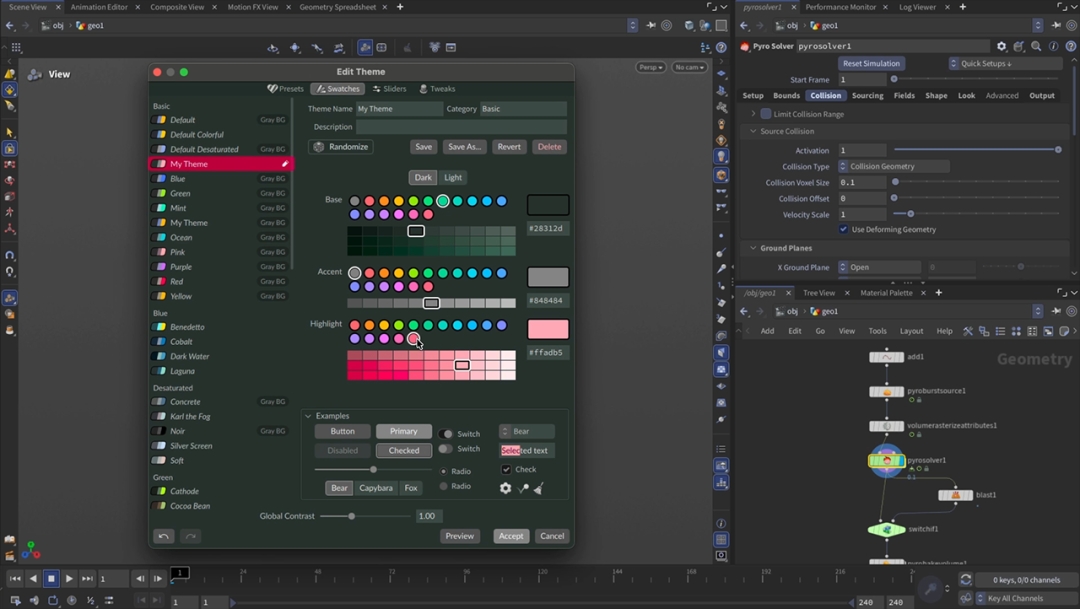Open the parameter search magnifier icon
Screen dimensions: 1080x609
click(x=1036, y=46)
